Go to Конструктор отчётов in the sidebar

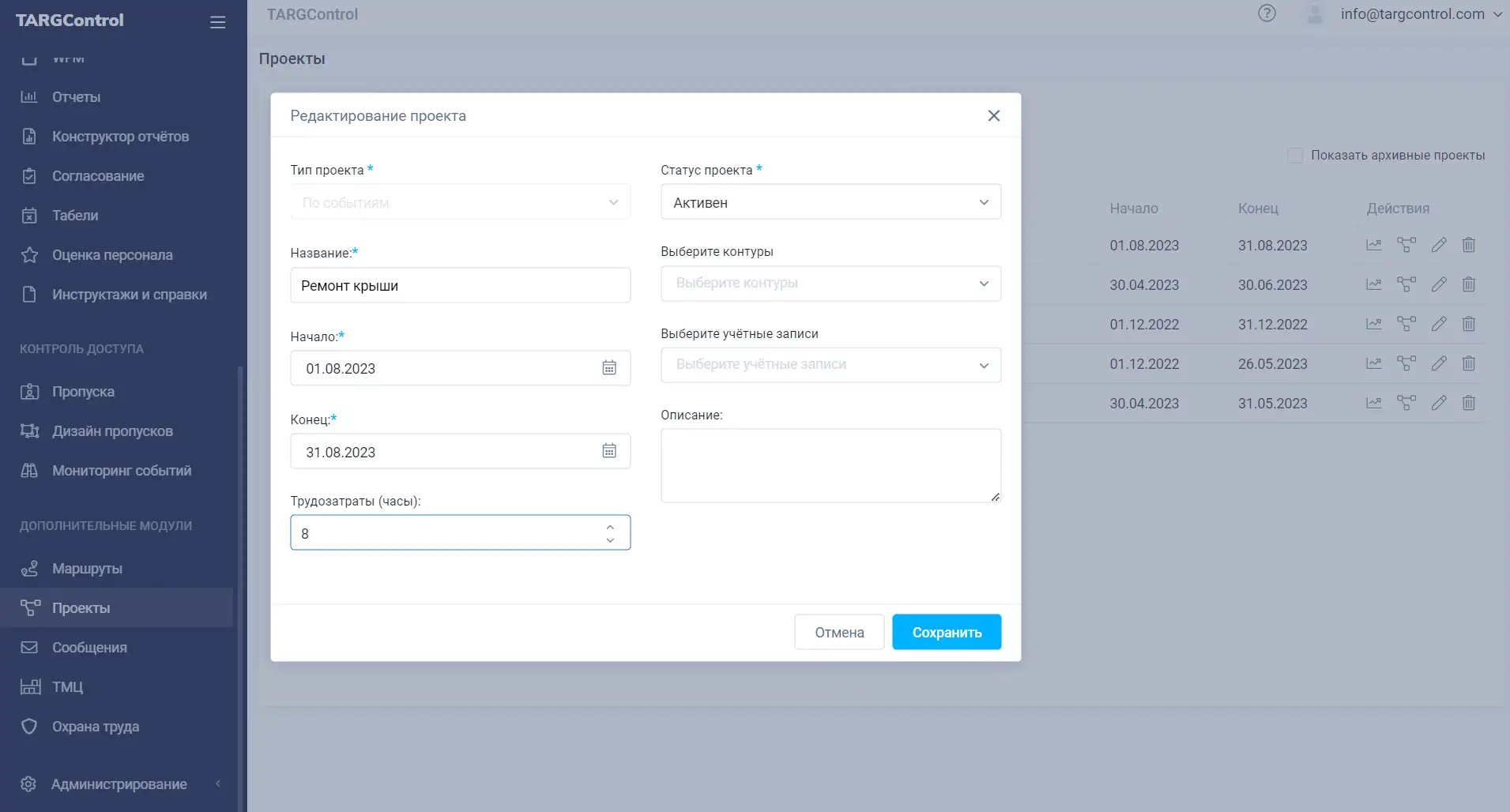(x=119, y=136)
